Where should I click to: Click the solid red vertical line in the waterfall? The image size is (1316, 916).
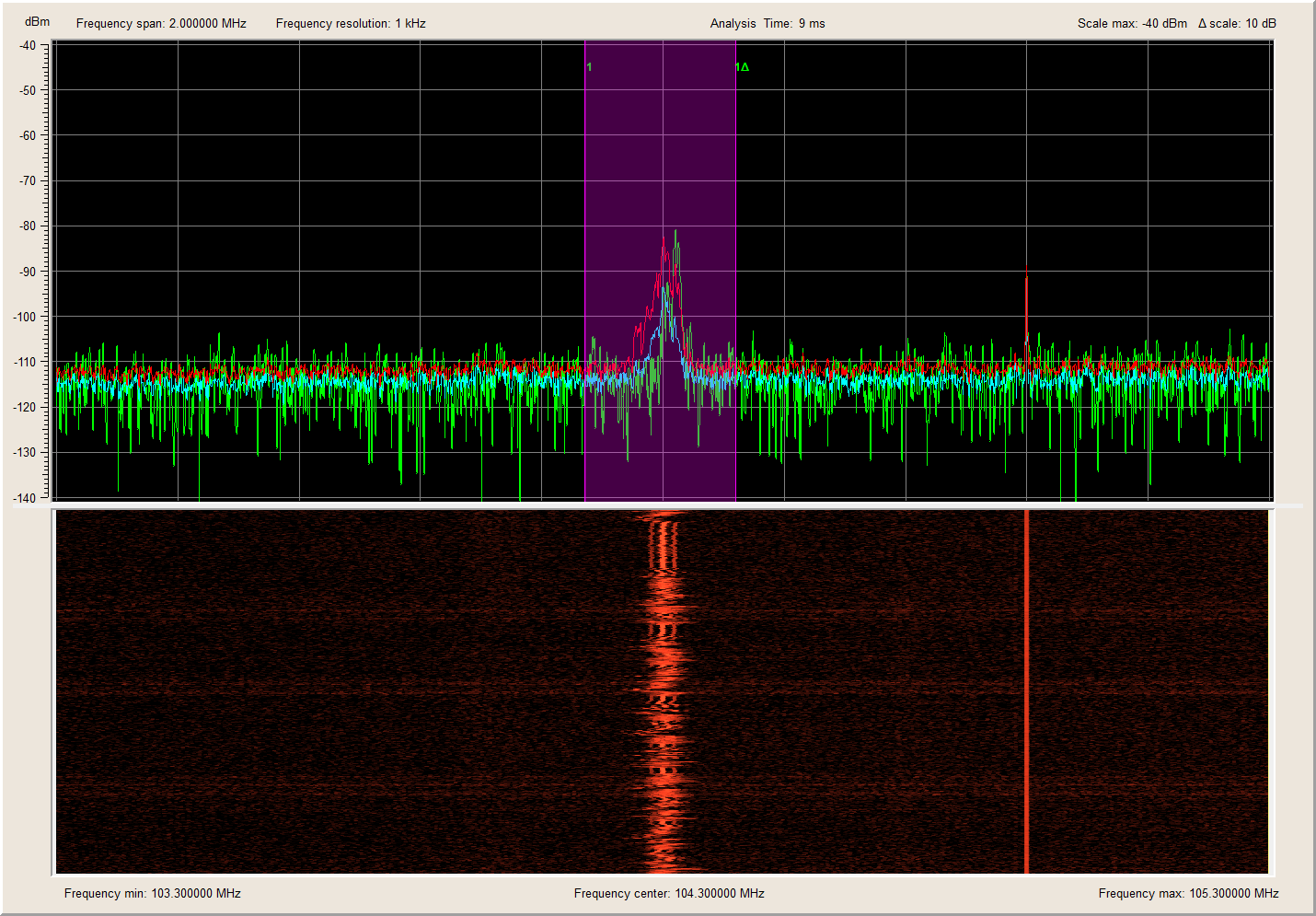[x=1026, y=690]
